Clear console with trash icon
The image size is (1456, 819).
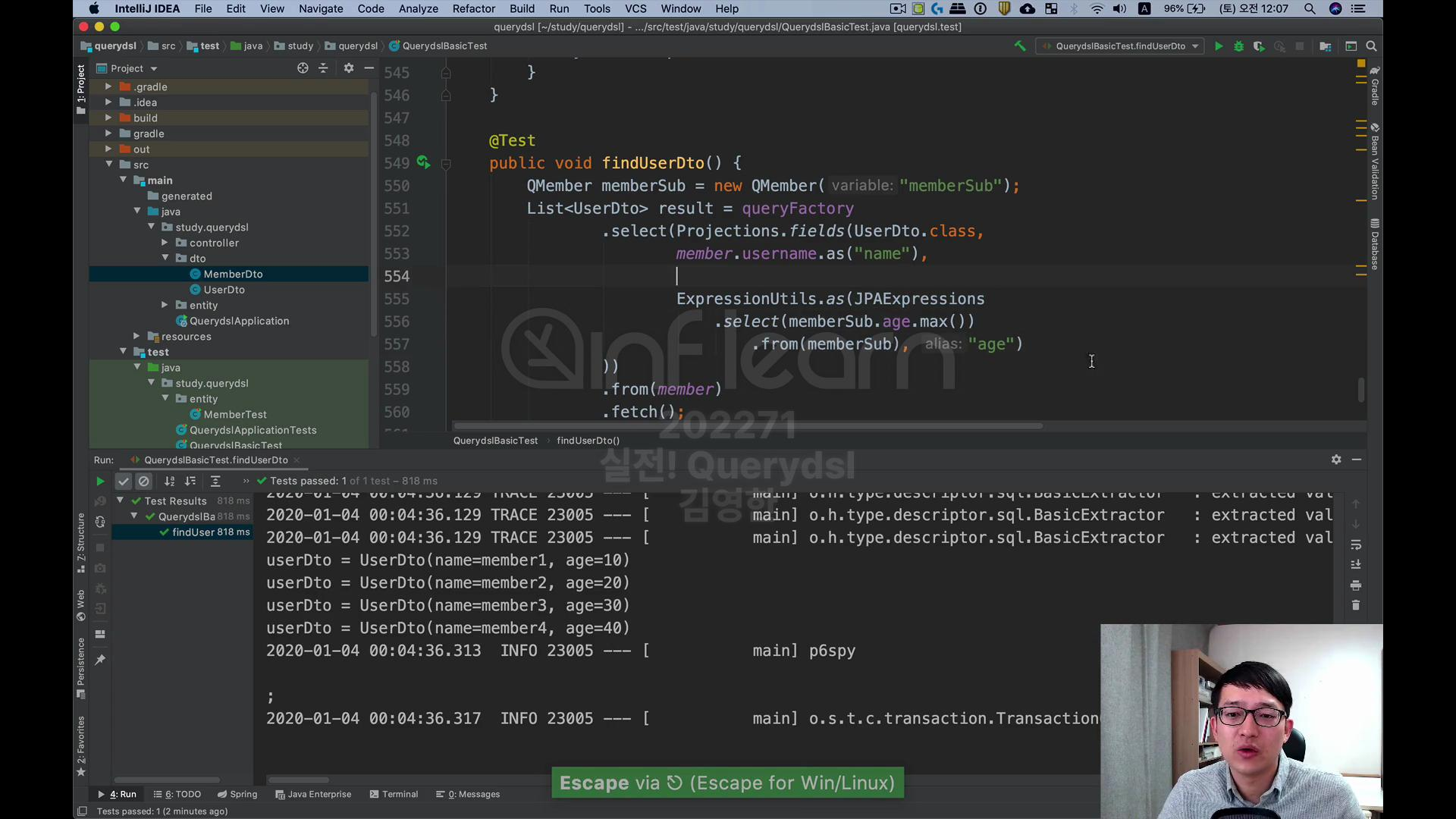tap(1356, 605)
